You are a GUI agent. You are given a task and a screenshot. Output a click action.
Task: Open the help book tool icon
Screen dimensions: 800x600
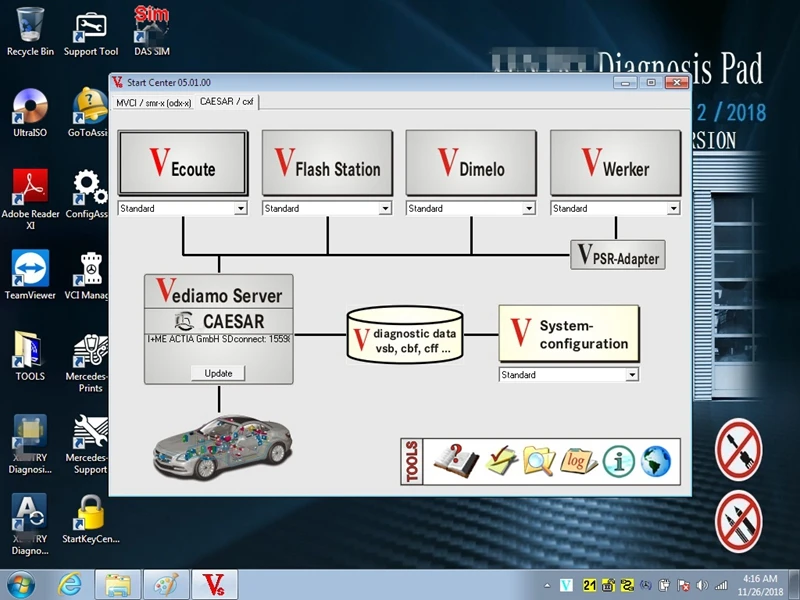[x=456, y=461]
